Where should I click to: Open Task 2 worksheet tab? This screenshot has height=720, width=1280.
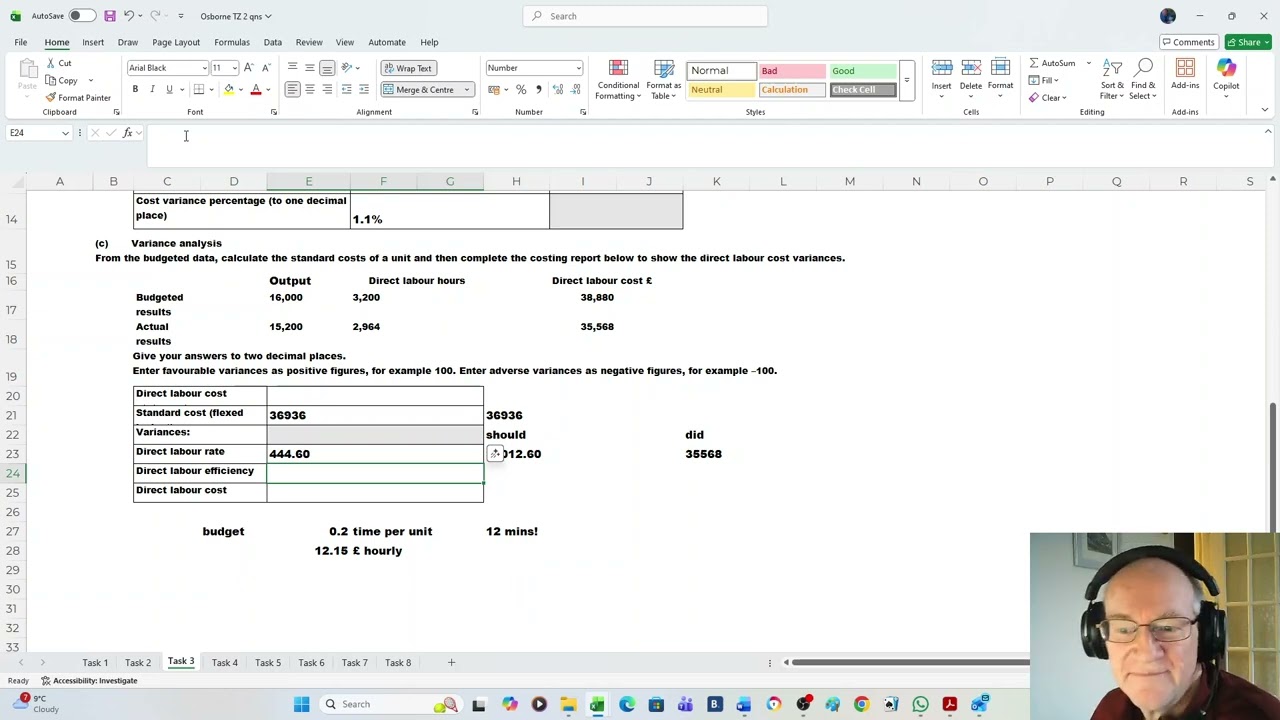pos(138,662)
